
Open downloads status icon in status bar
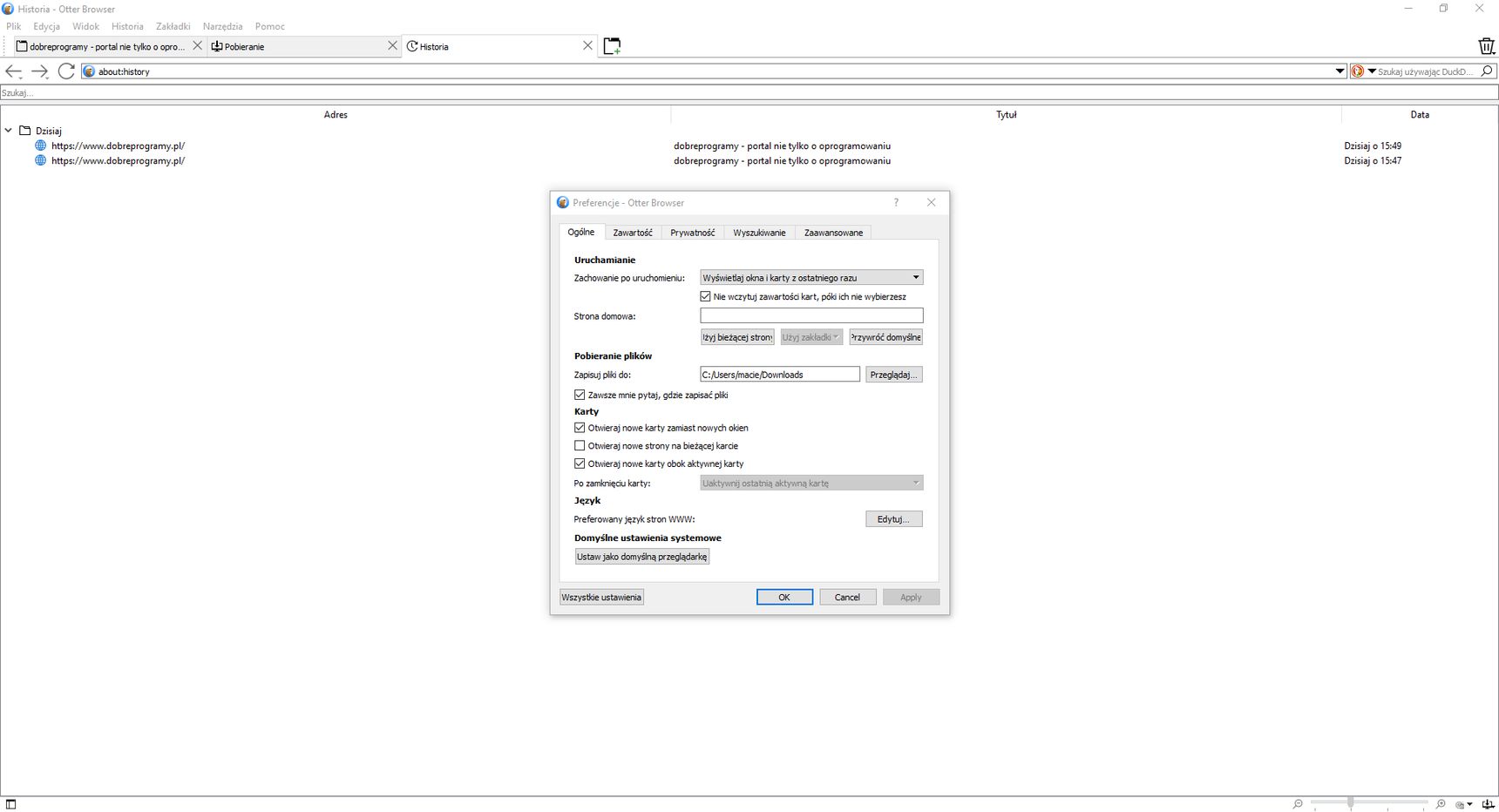(x=1488, y=804)
